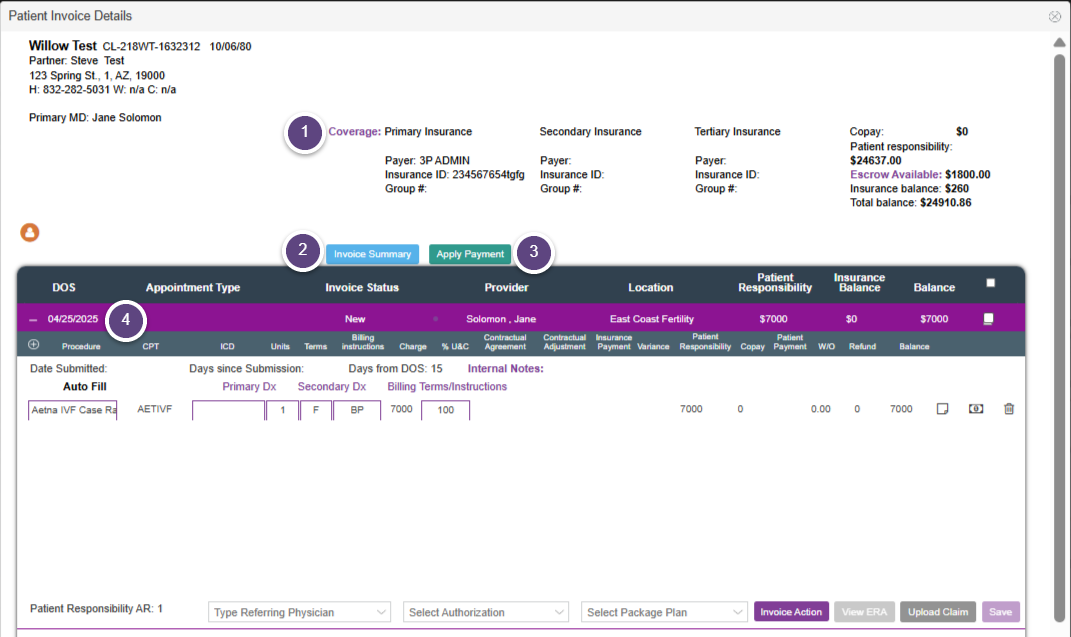Click the Escrow Available link

tap(895, 174)
